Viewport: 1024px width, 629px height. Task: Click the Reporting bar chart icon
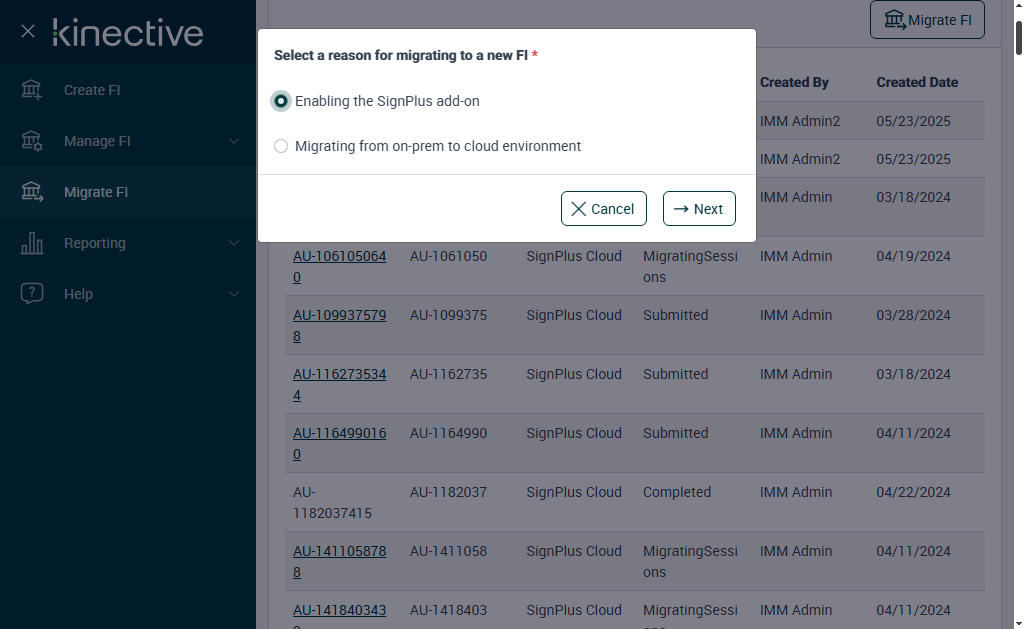(31, 242)
